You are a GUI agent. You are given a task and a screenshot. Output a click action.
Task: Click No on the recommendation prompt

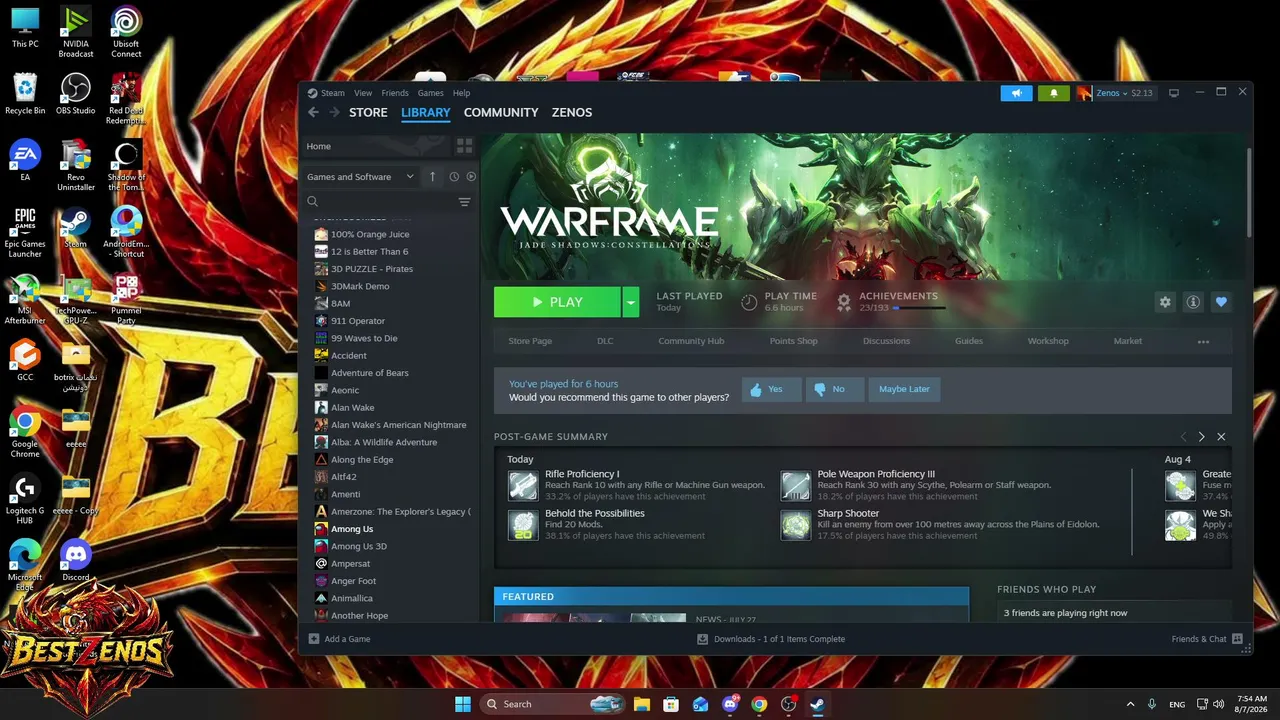tap(835, 389)
